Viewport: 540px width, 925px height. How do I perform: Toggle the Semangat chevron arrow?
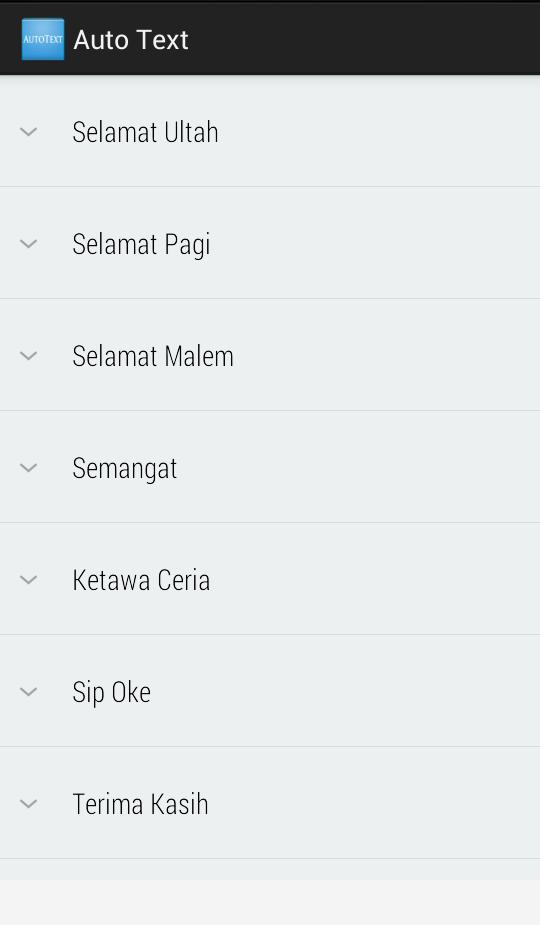[28, 468]
